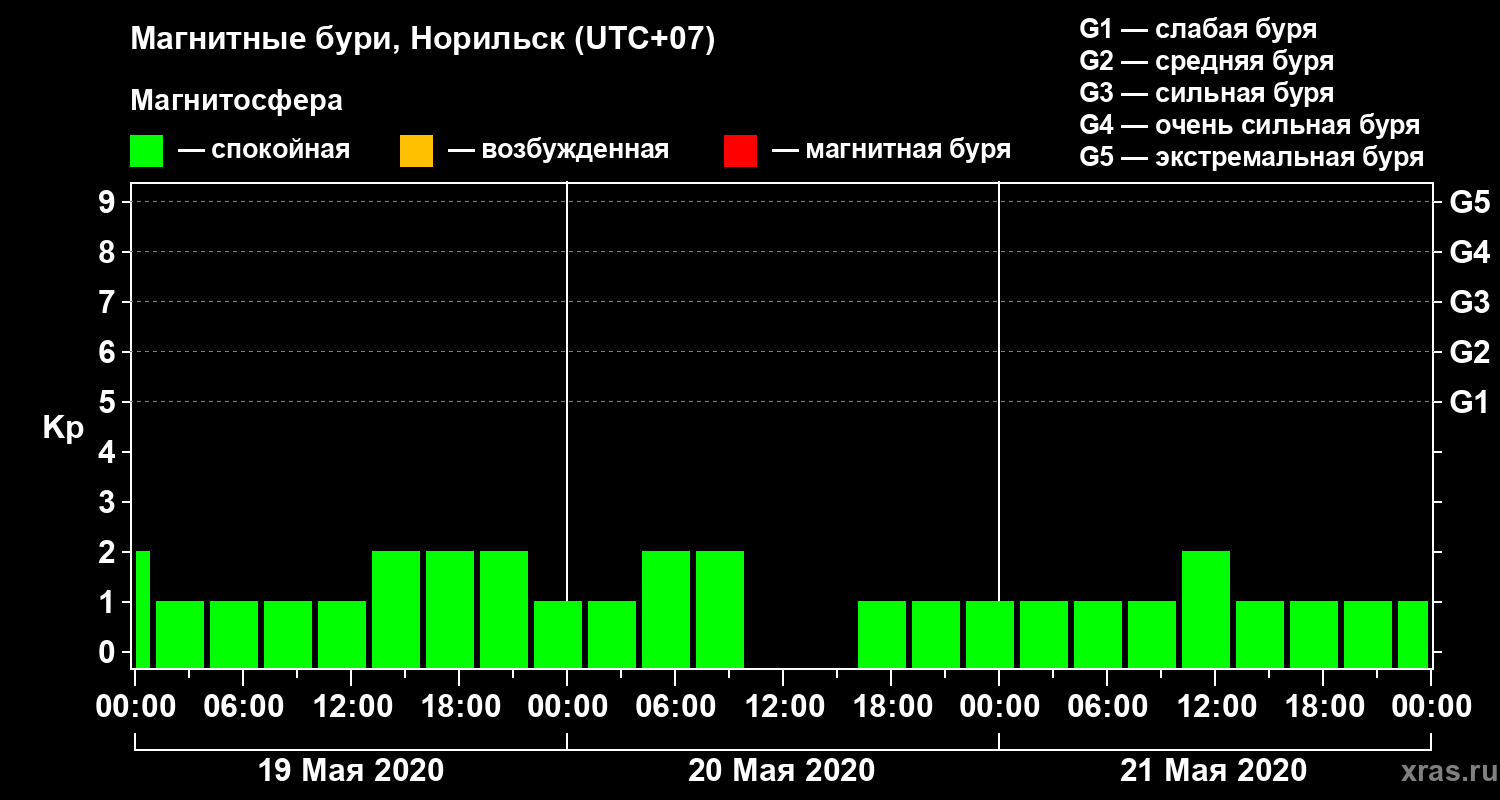This screenshot has width=1500, height=800.
Task: Click 'G3 — сильная буря' legend line
Action: coord(1206,93)
